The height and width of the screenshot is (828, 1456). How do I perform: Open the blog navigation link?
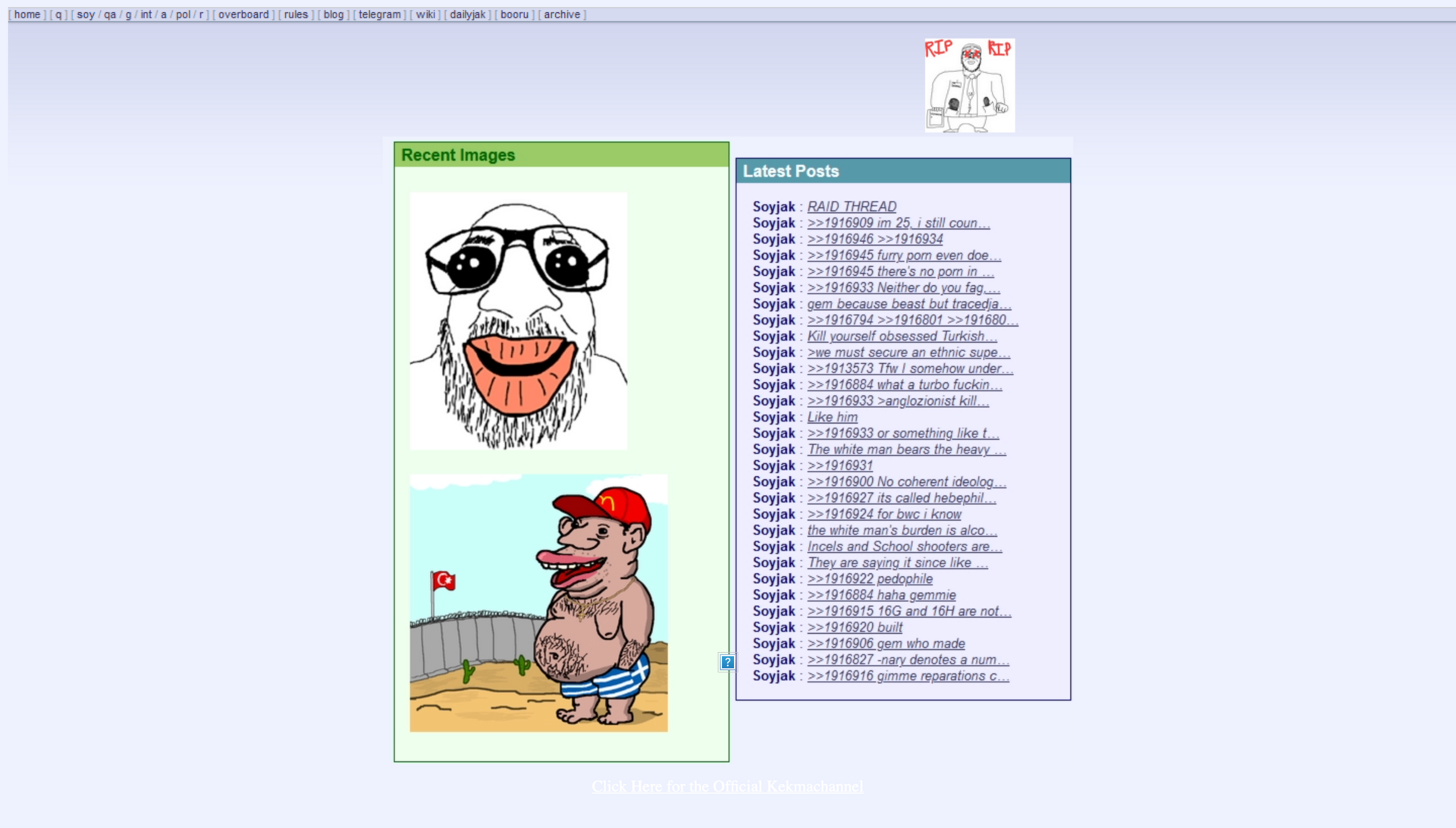333,14
